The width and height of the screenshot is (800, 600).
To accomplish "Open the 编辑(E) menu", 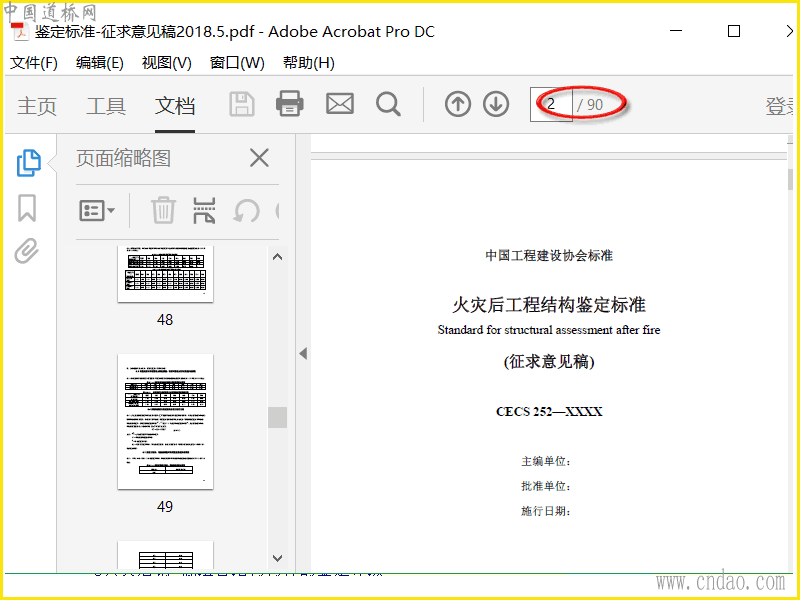I will click(99, 63).
